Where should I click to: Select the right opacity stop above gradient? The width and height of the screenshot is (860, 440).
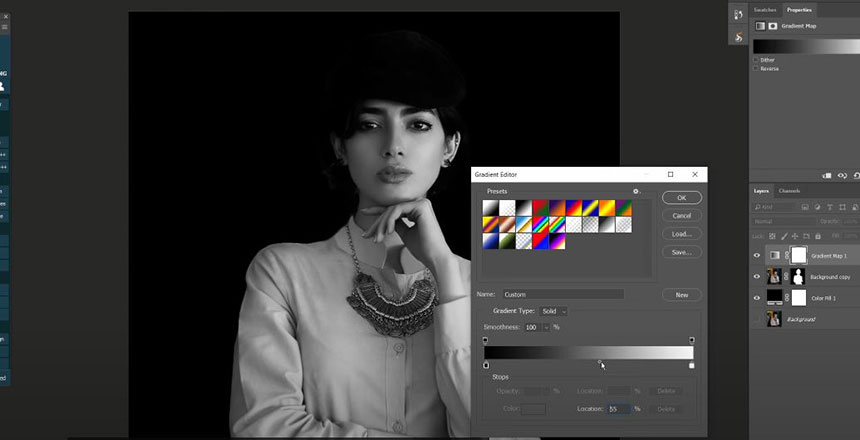pos(692,340)
